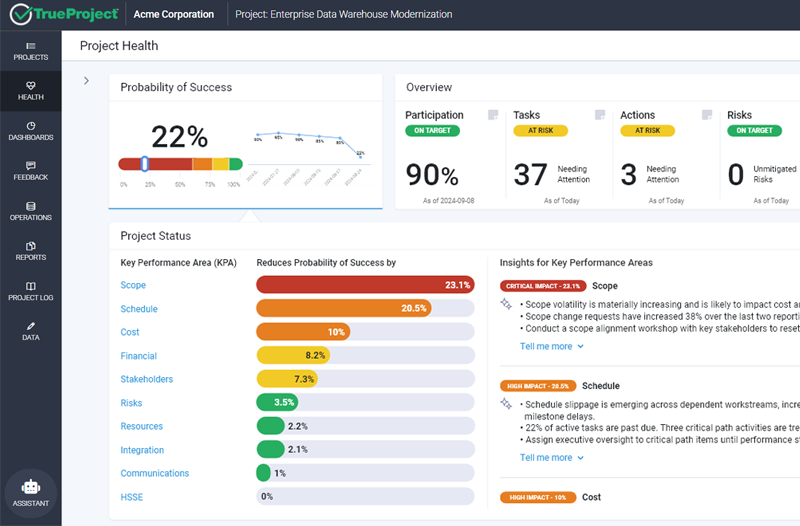Click the Risks ON TARGET badge
This screenshot has width=800, height=526.
(755, 131)
